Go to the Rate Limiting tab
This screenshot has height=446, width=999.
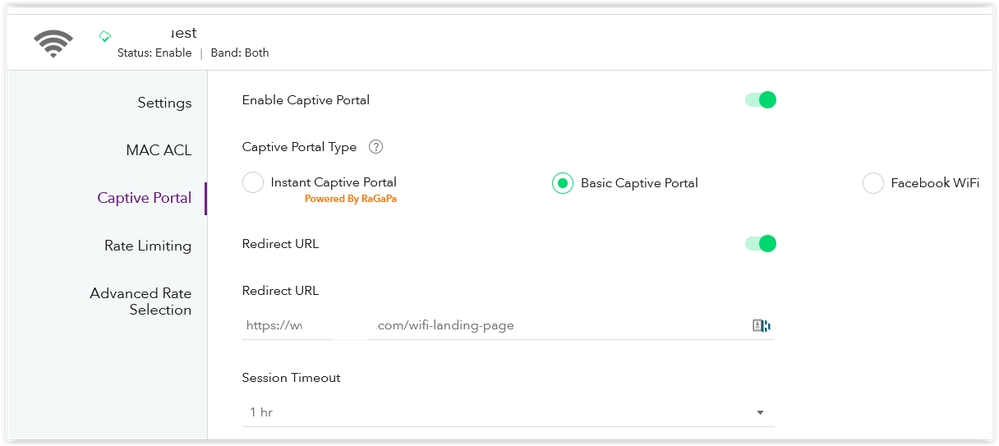pos(148,245)
